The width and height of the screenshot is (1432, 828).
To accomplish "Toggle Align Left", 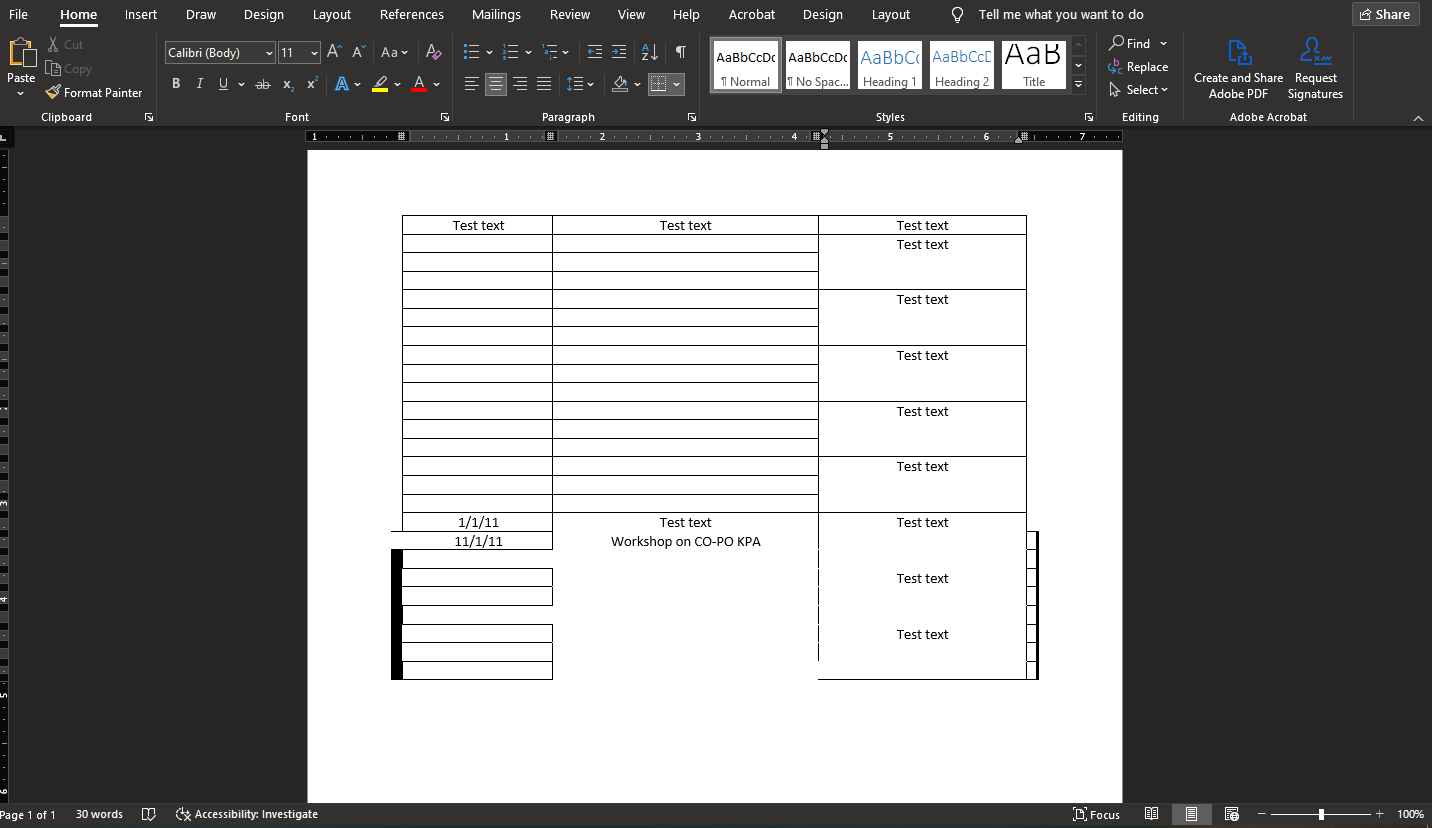I will point(472,84).
